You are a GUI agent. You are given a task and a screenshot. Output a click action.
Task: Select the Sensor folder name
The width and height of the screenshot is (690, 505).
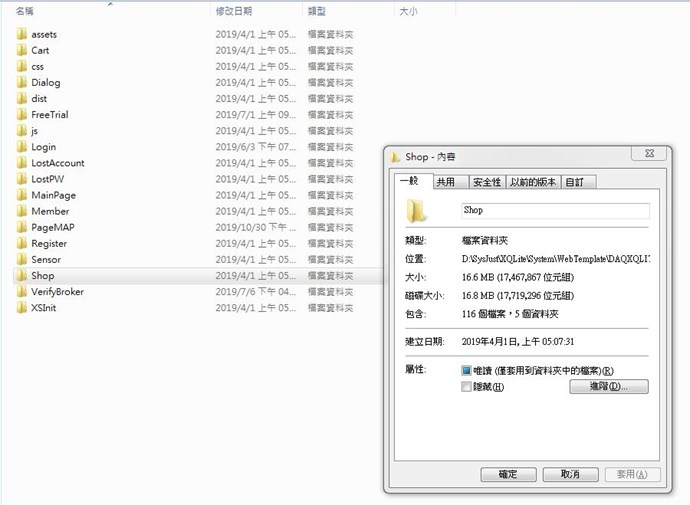46,259
